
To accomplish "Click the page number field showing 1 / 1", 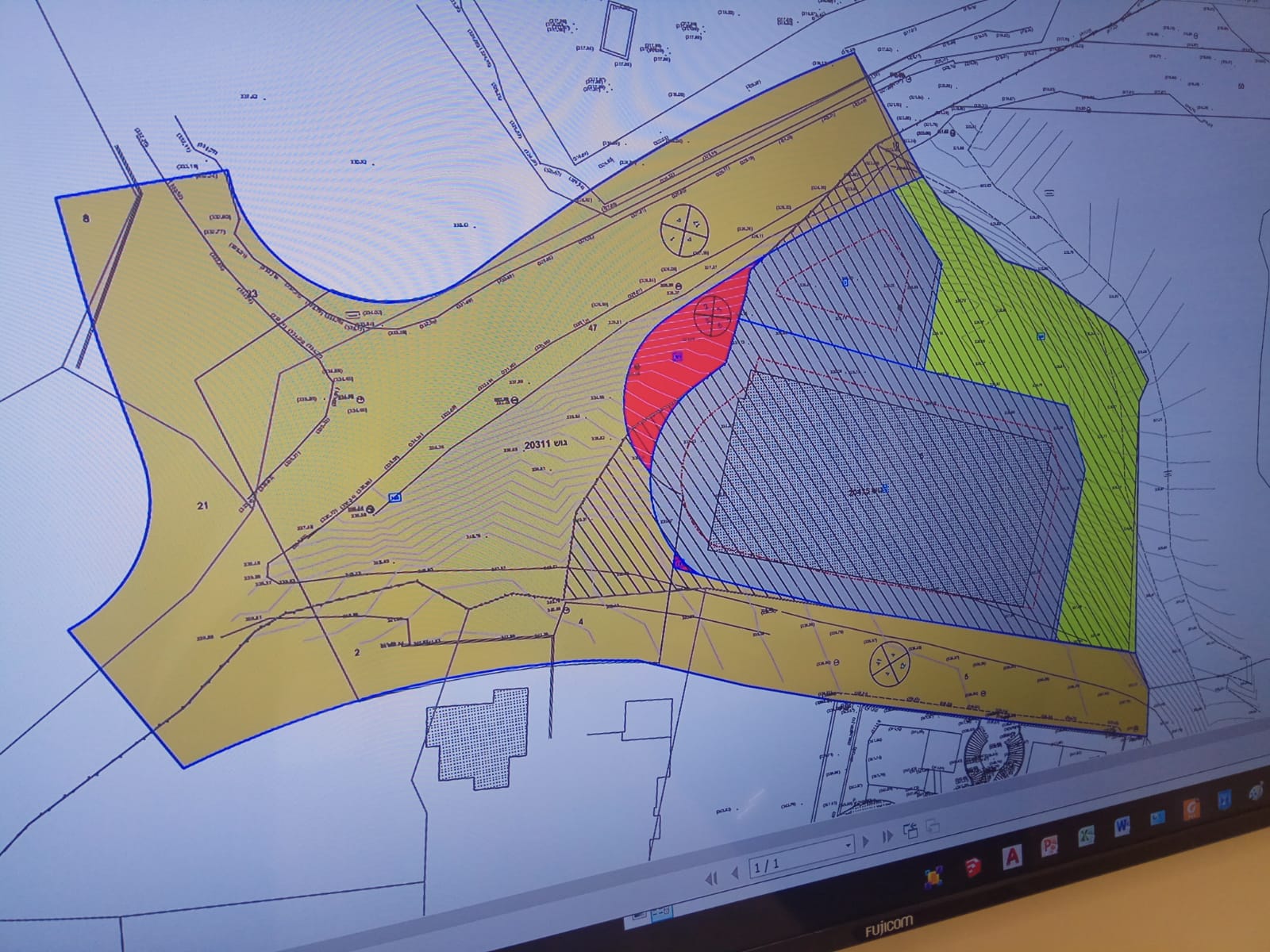I will coord(802,857).
